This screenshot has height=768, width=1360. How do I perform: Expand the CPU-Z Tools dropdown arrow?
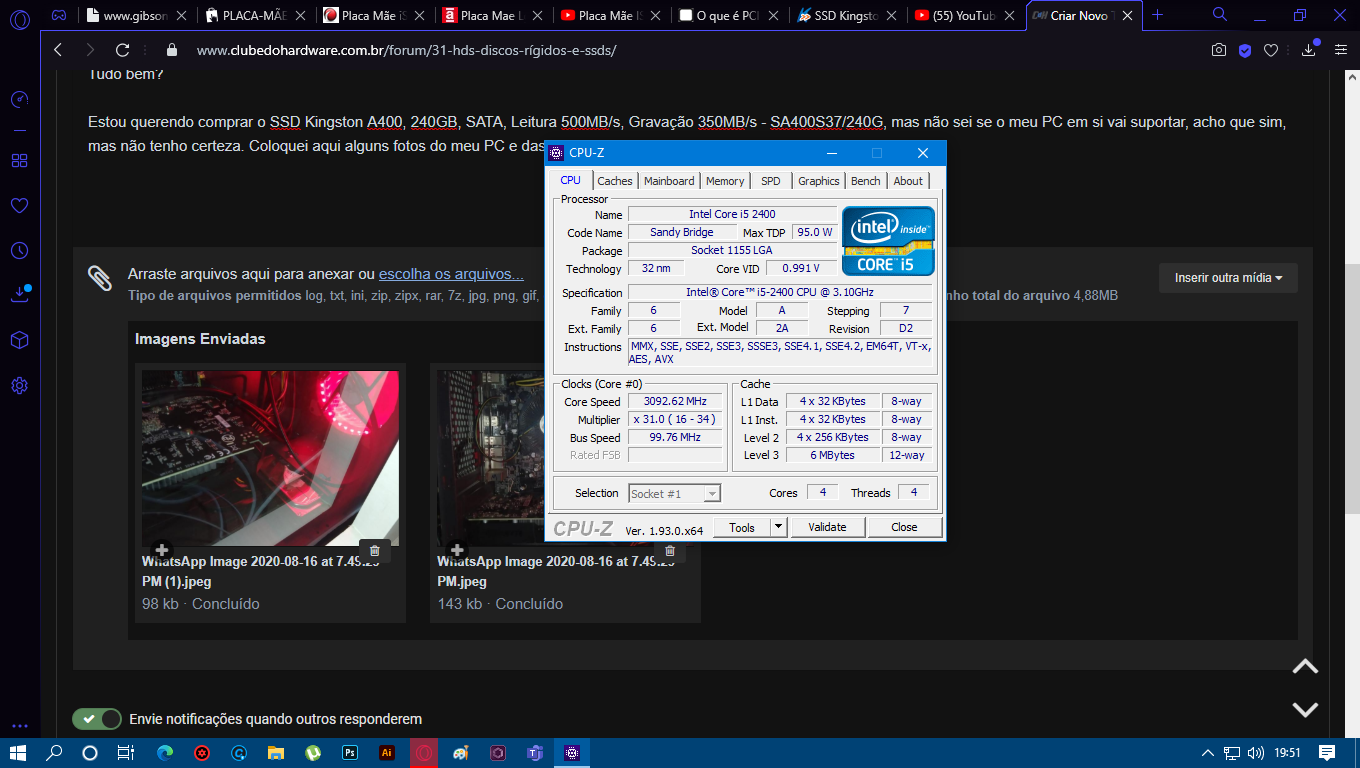tap(778, 527)
